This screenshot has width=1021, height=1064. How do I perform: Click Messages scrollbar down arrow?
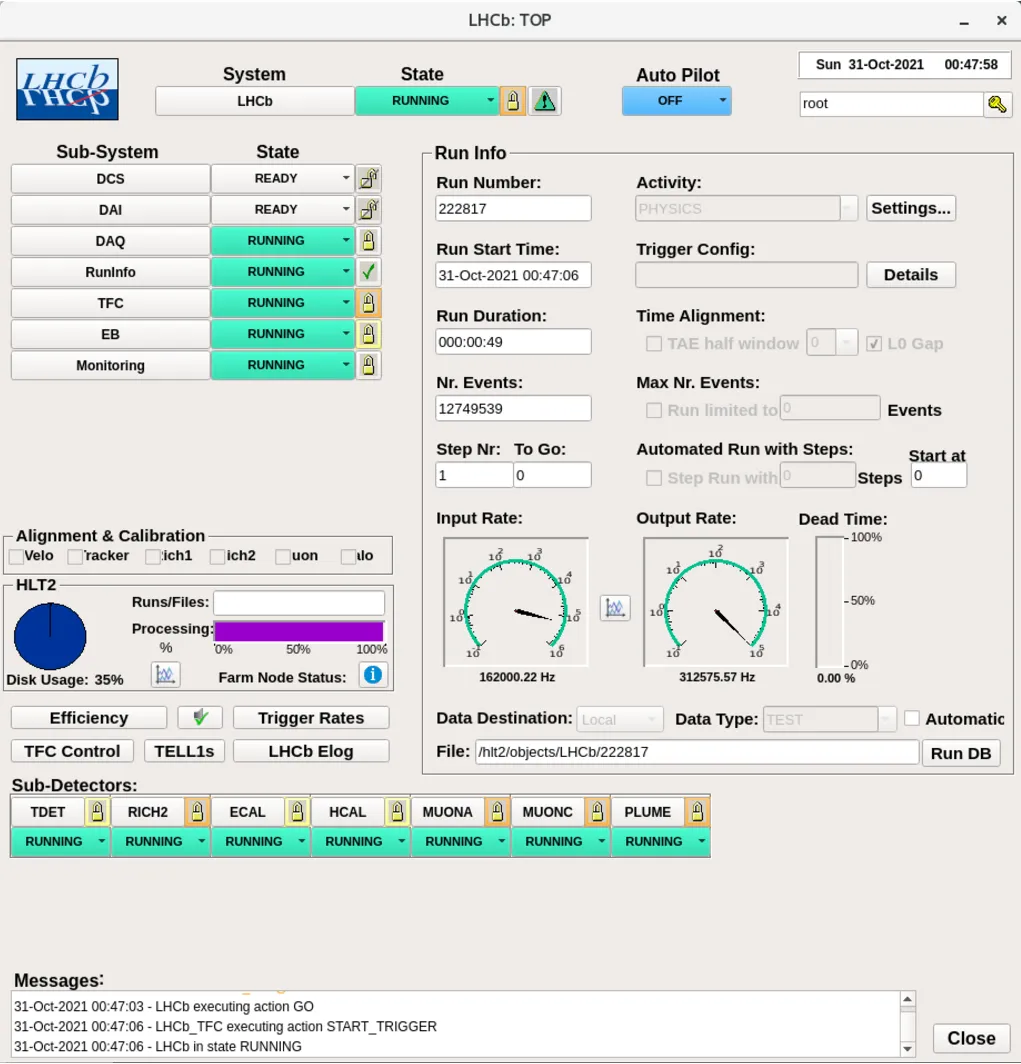click(x=908, y=1048)
